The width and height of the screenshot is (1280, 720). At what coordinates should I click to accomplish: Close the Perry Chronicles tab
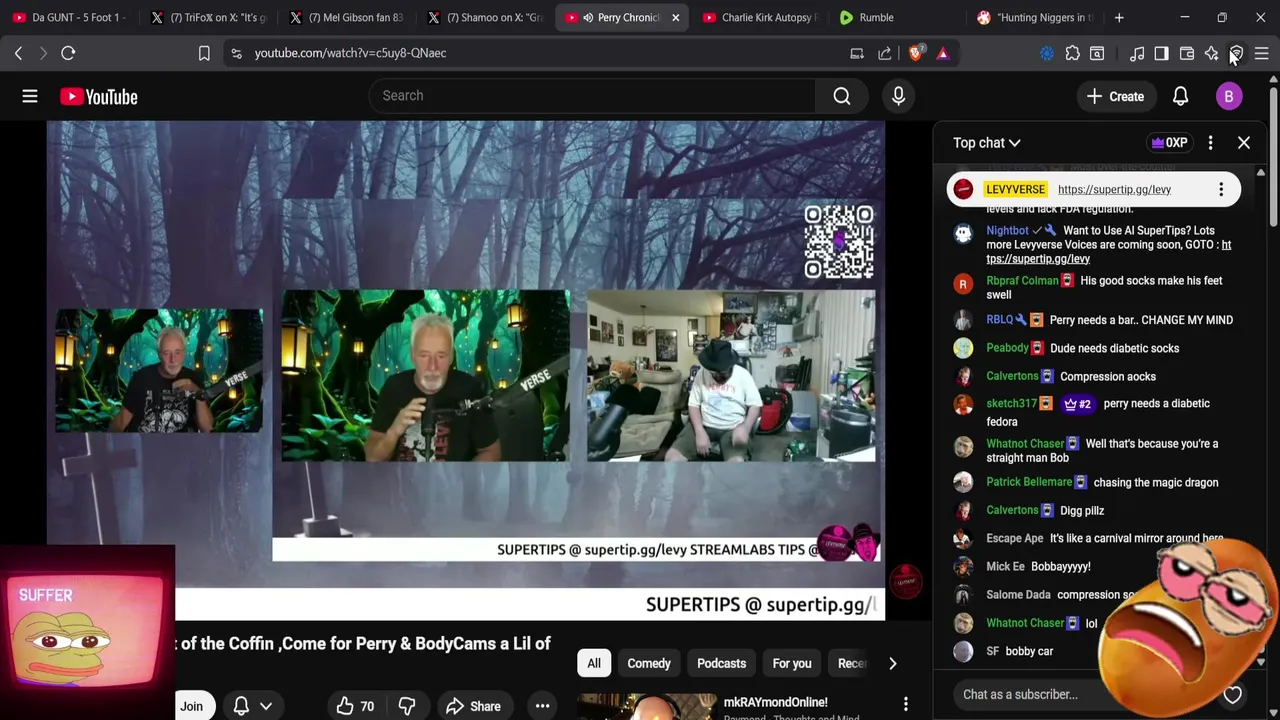pos(675,17)
